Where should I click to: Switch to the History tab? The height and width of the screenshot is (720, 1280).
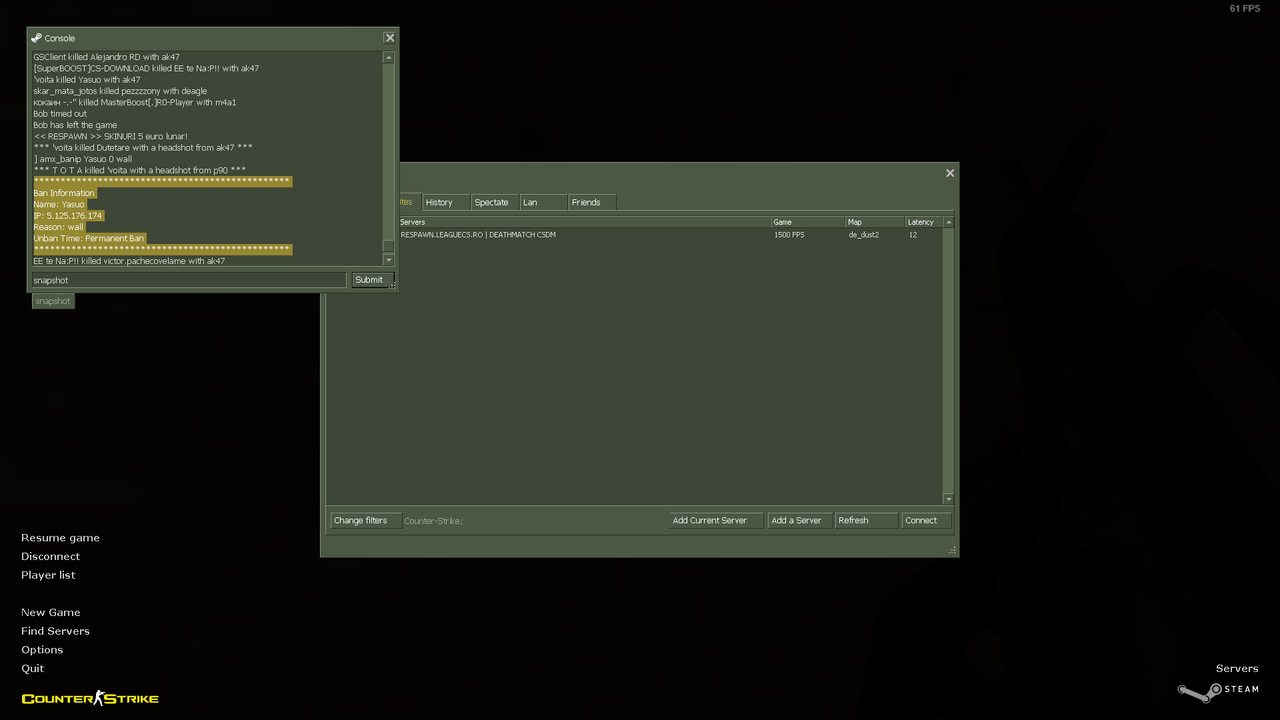[446, 202]
